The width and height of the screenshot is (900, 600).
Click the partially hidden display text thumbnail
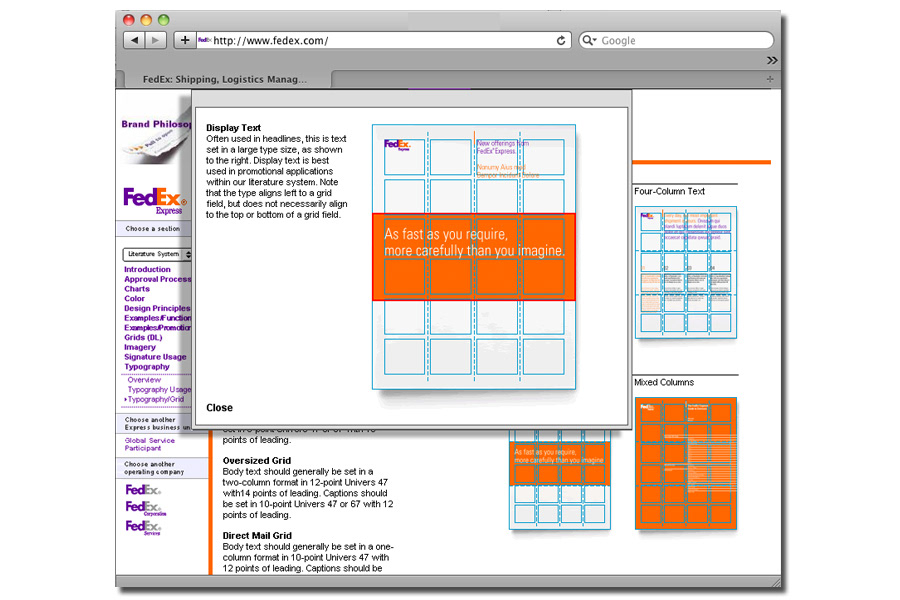tap(560, 479)
